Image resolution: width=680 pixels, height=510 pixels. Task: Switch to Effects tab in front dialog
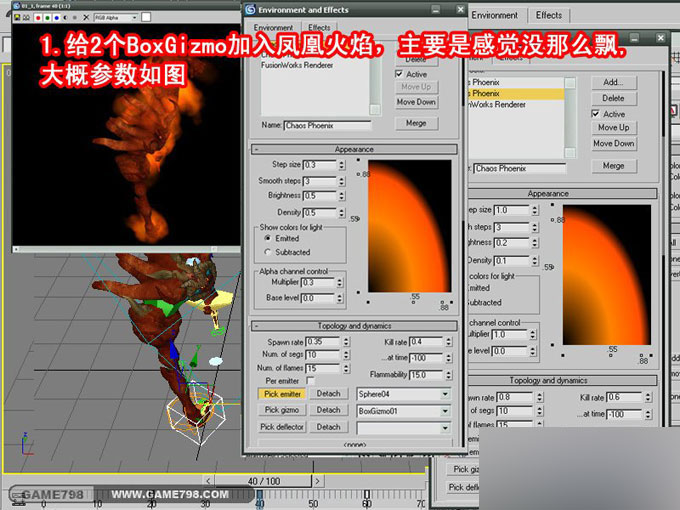point(319,27)
